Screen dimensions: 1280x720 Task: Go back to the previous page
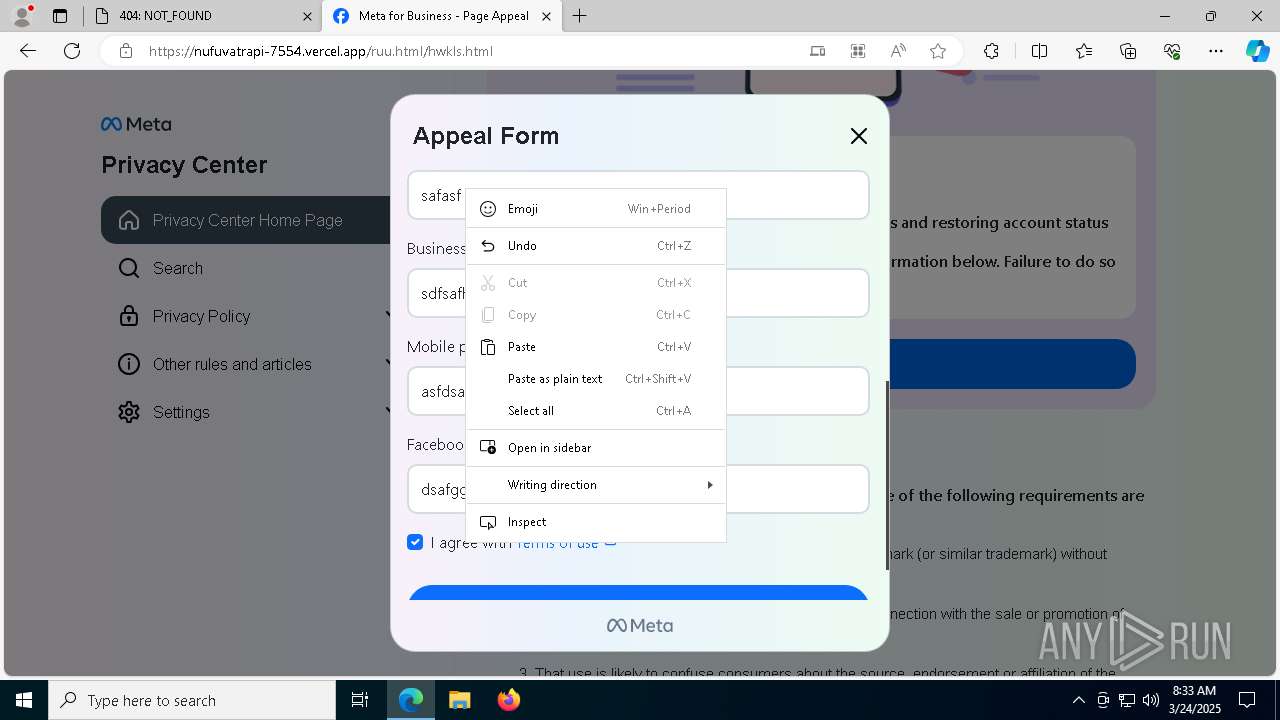[28, 51]
